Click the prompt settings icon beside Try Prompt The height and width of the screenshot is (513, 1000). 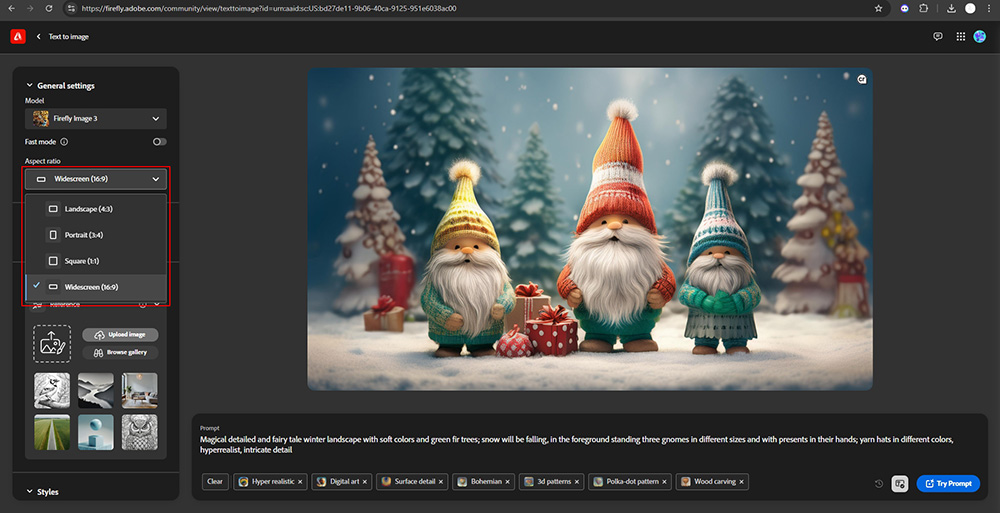tap(900, 484)
